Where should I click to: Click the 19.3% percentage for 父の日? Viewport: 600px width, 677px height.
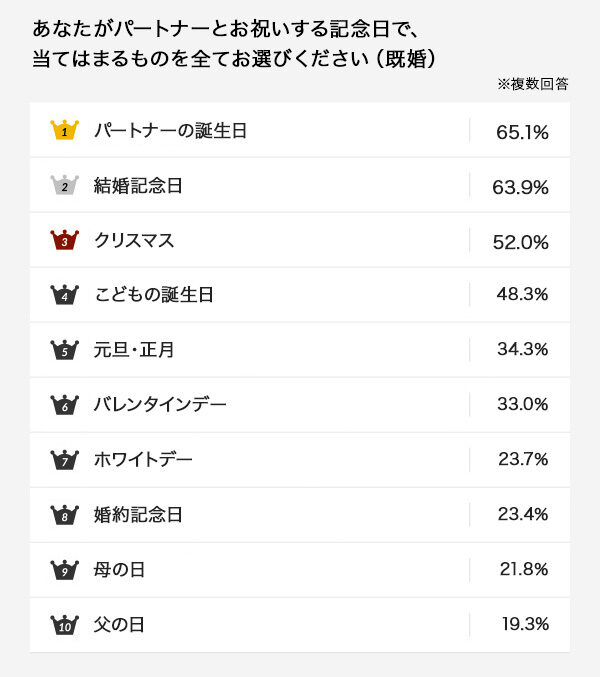tap(524, 625)
